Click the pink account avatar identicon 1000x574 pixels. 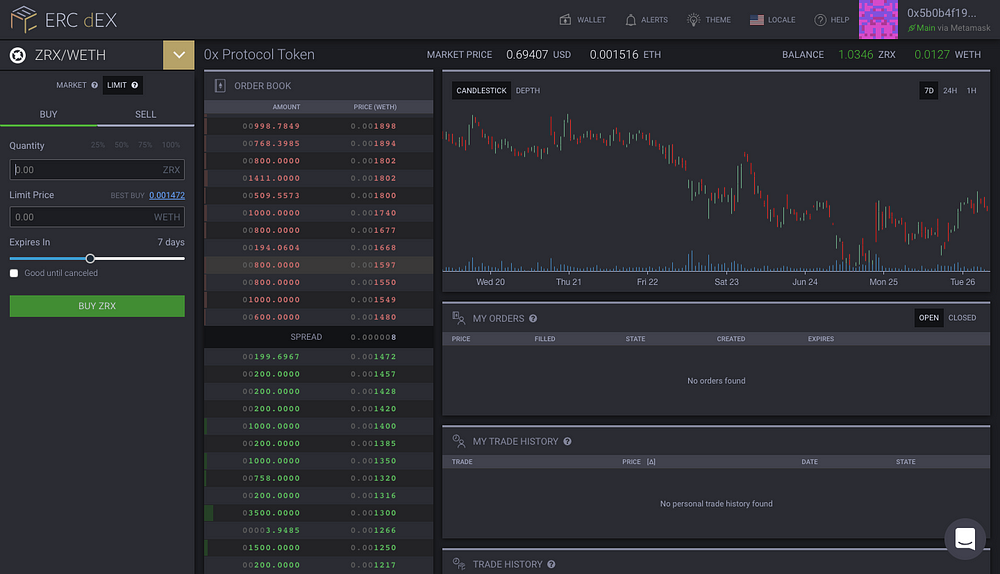click(878, 19)
